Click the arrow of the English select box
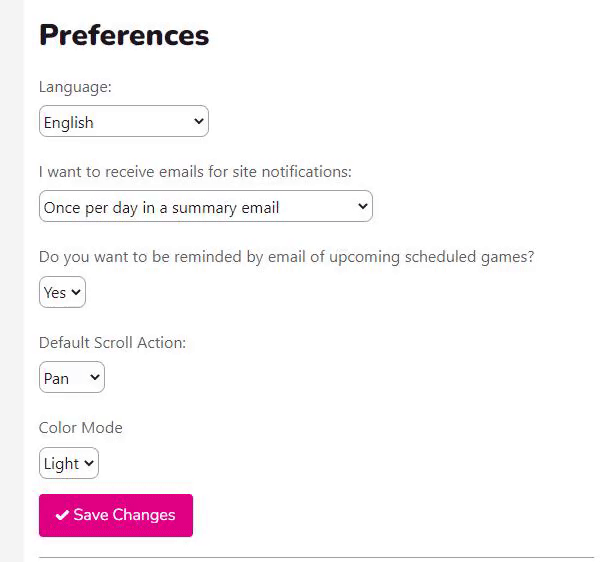The height and width of the screenshot is (562, 600). point(198,122)
